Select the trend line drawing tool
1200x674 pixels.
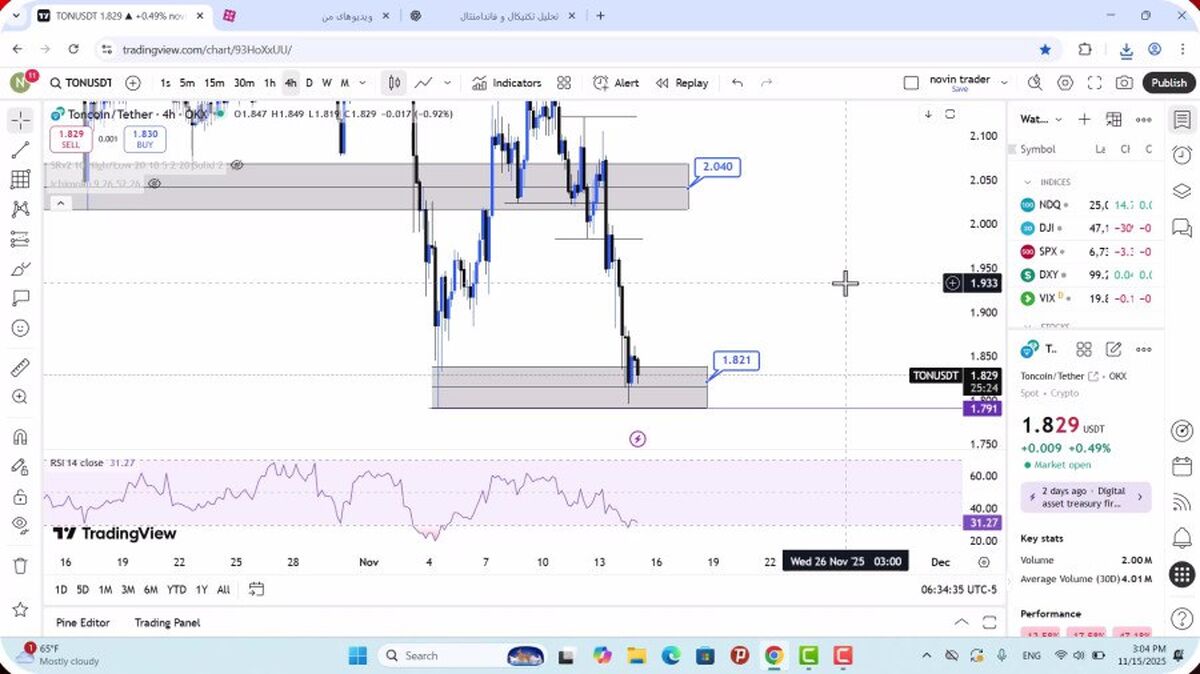[x=20, y=150]
